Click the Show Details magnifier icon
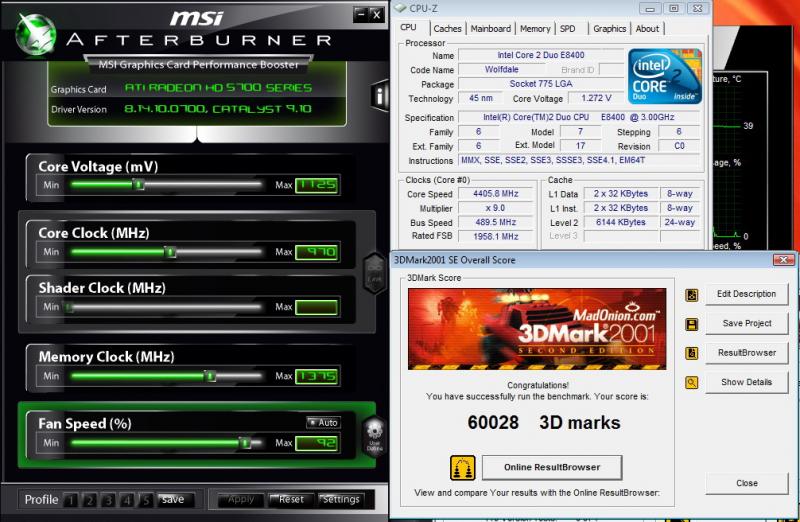Viewport: 800px width, 522px height. [x=692, y=383]
